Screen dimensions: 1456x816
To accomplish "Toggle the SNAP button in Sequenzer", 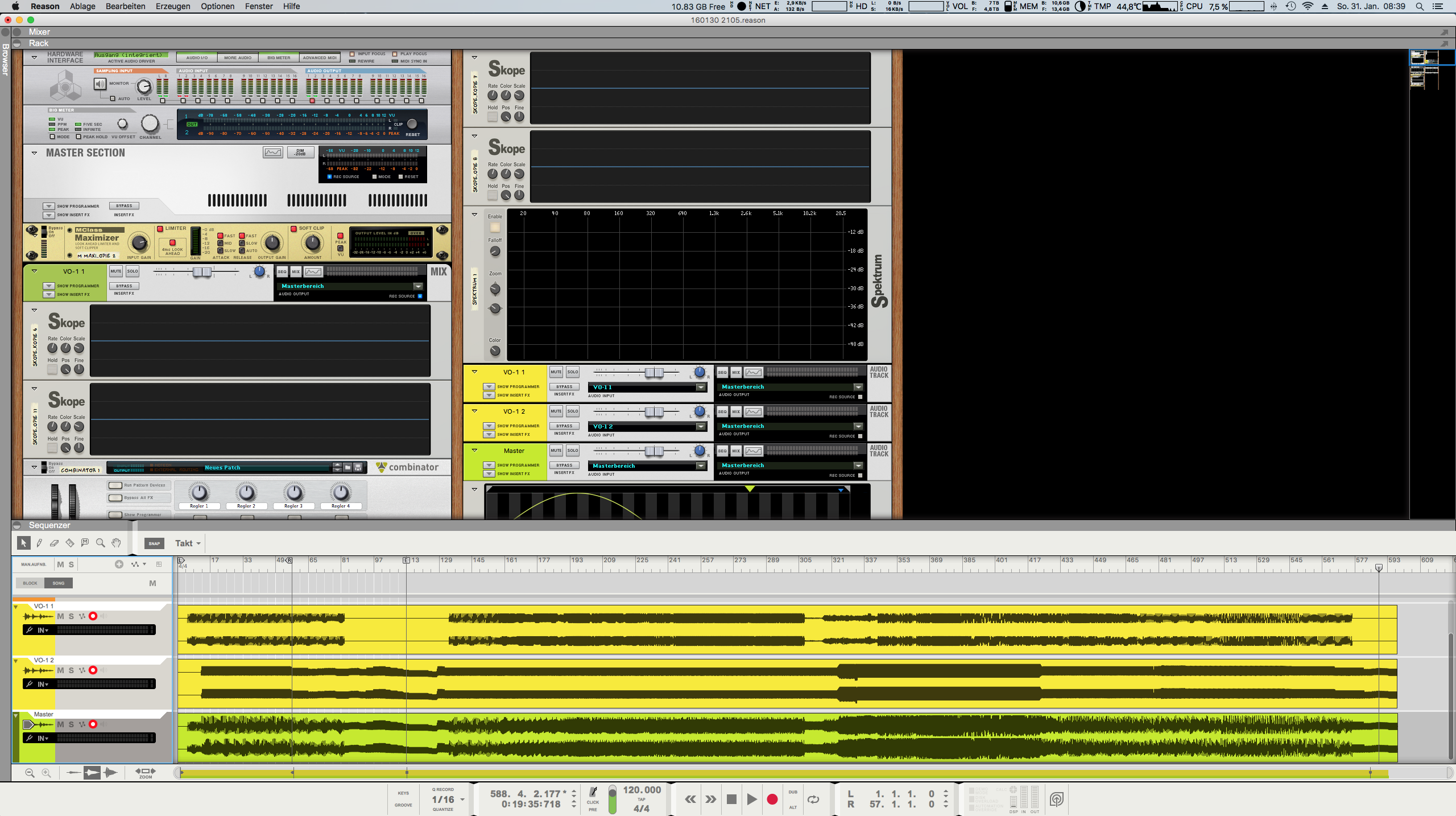I will pos(154,543).
